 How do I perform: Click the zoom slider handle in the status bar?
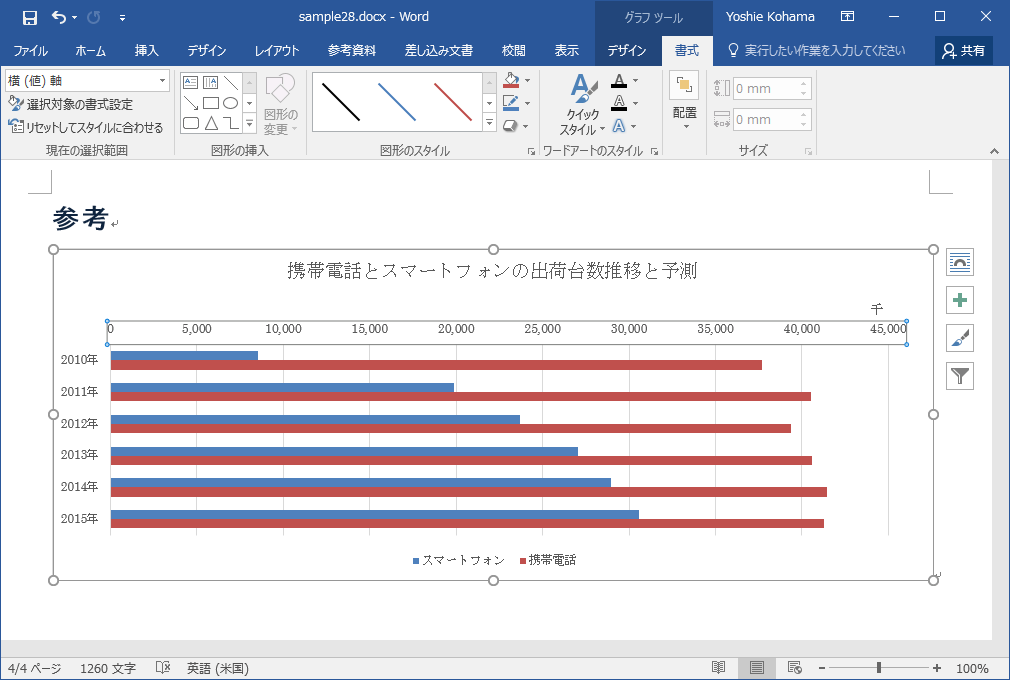(x=879, y=668)
